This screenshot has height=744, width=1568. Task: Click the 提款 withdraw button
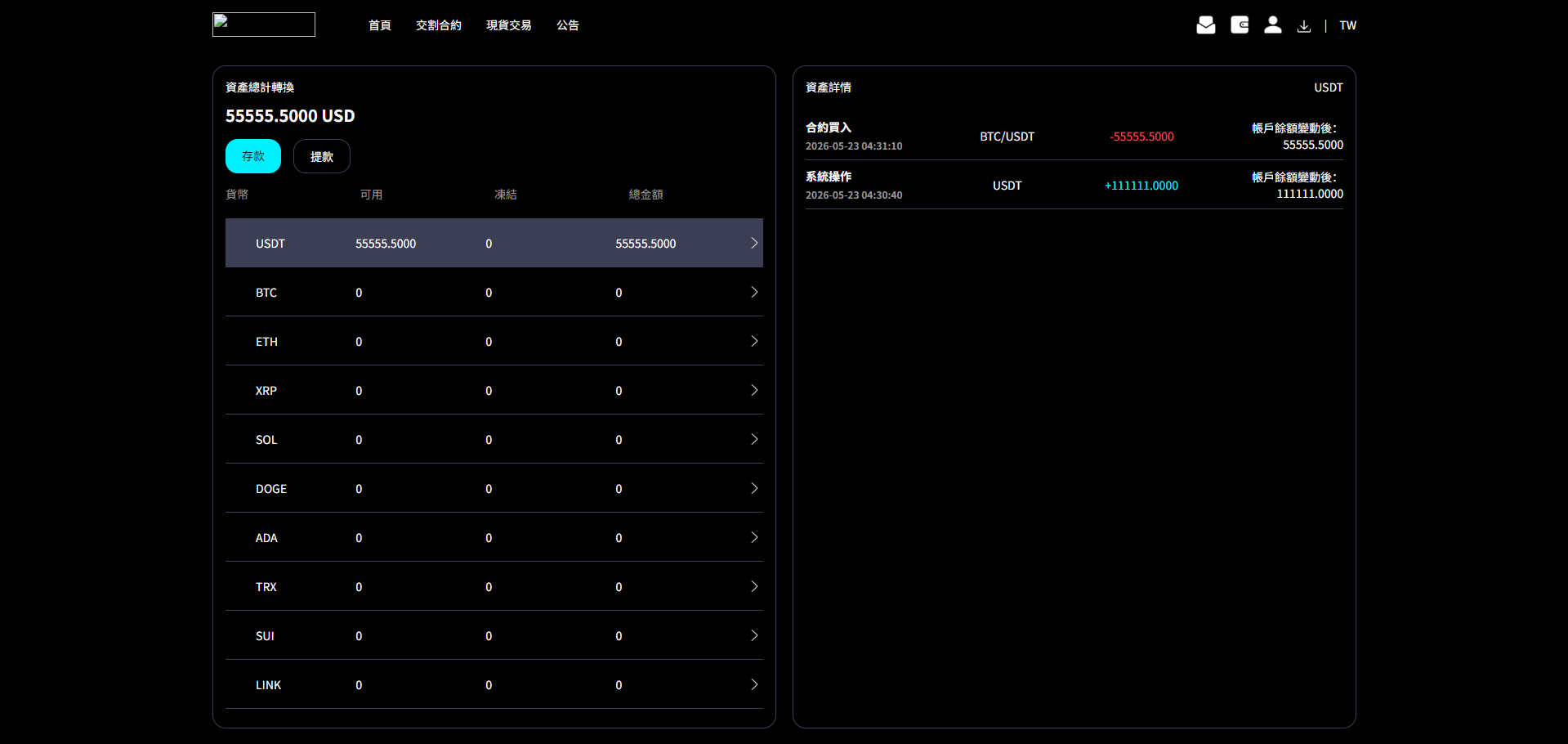pyautogui.click(x=322, y=156)
